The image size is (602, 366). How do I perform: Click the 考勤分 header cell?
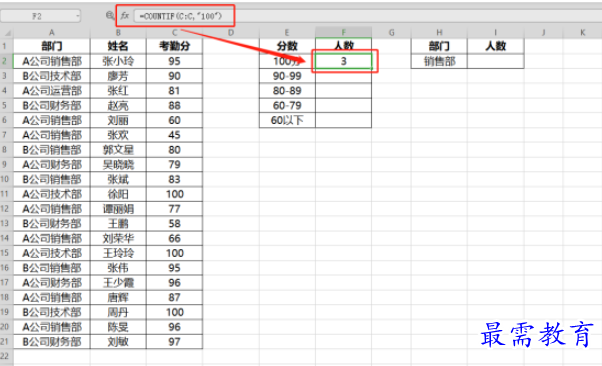point(174,46)
